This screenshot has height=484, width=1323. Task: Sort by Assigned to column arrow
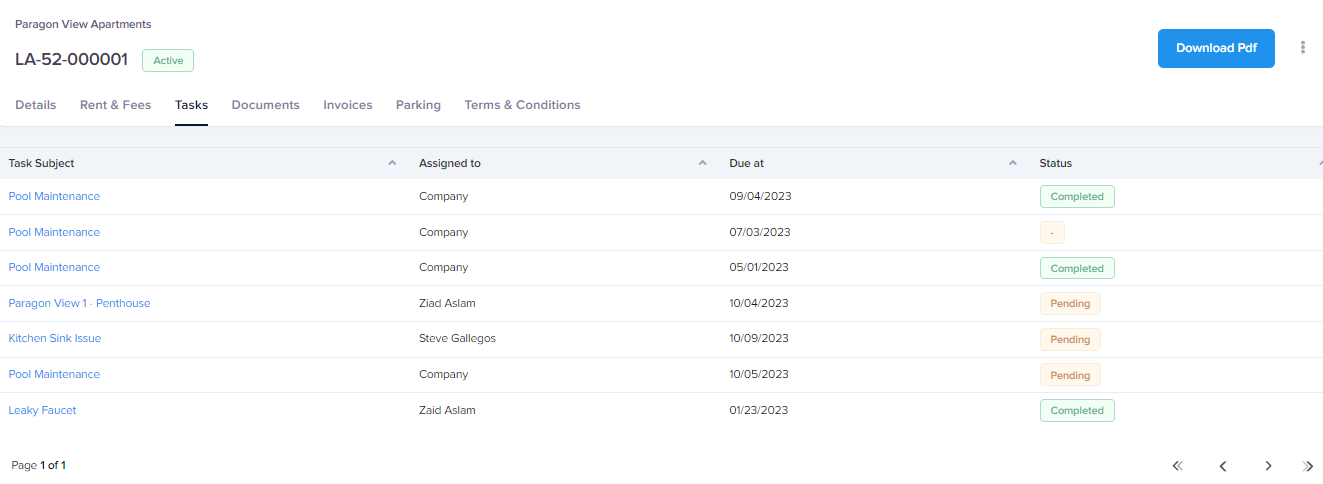703,163
